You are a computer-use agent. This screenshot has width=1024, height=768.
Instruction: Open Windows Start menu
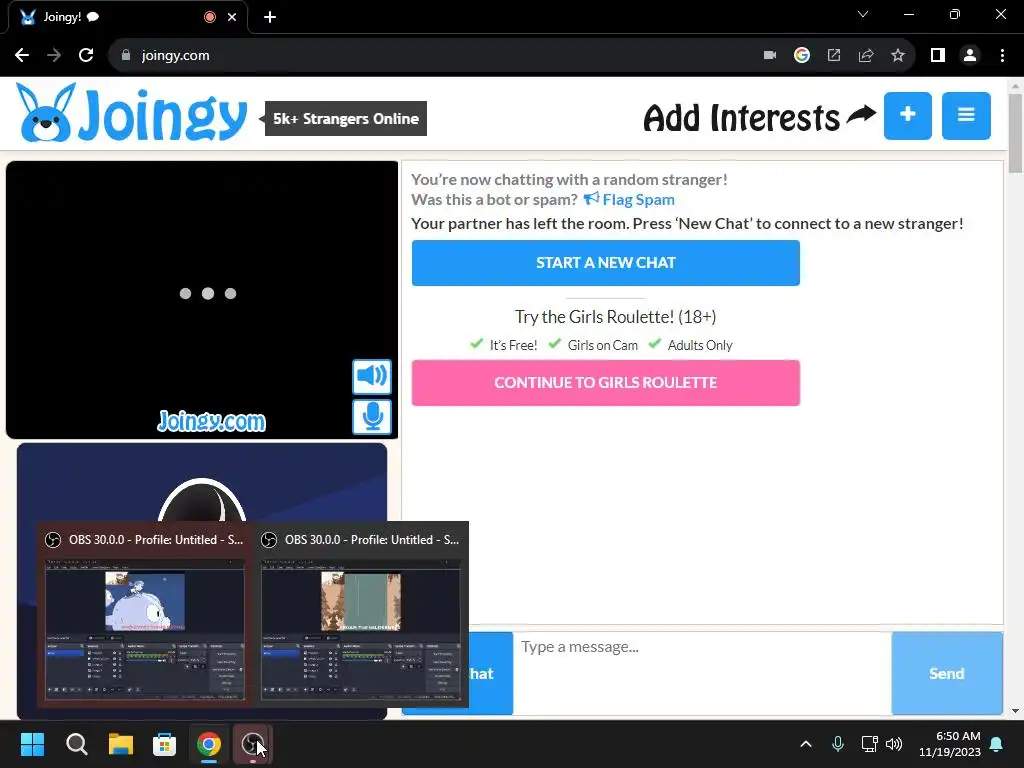(x=33, y=744)
